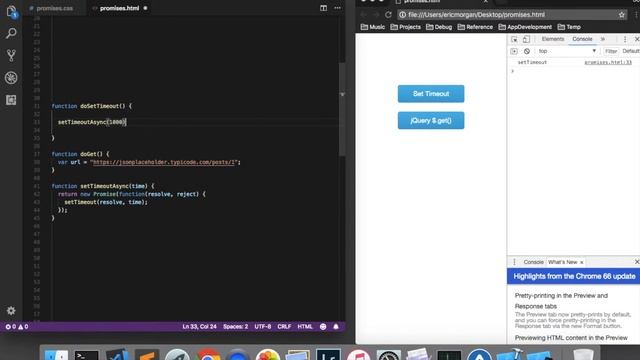Click Spaces: 2 indentation setting
The image size is (640, 360).
(x=235, y=327)
